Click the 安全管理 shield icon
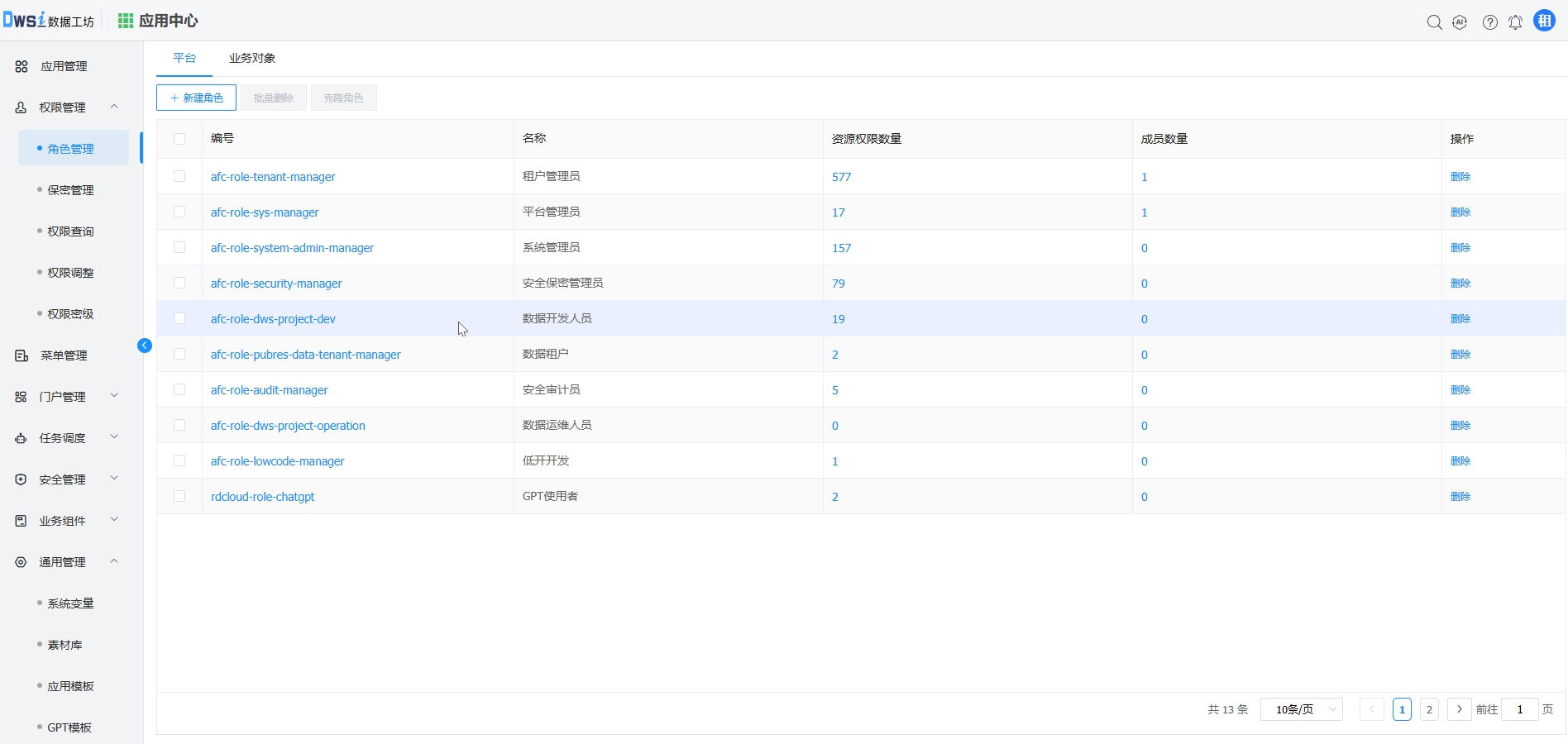The height and width of the screenshot is (744, 1568). [x=22, y=479]
